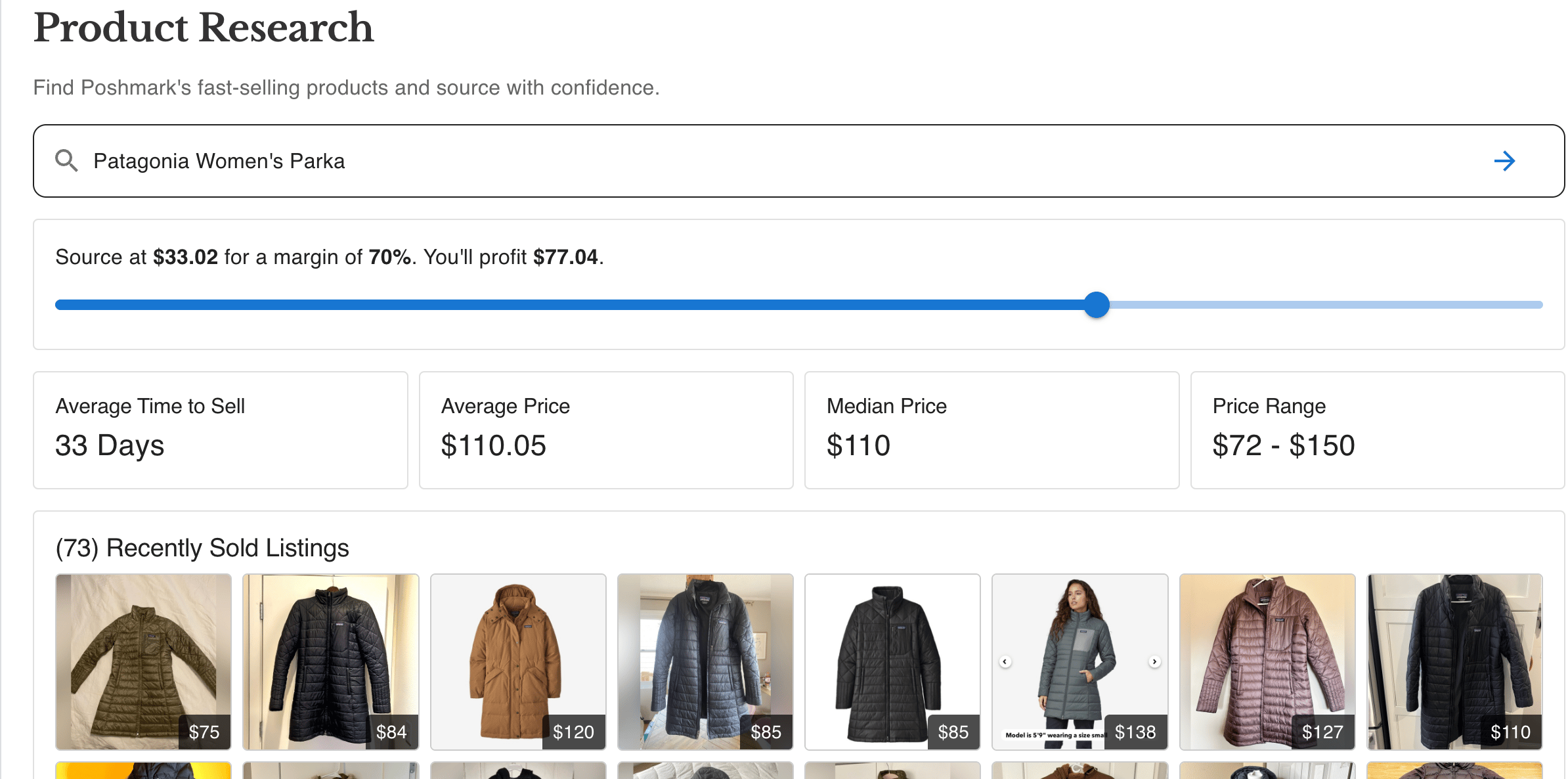The width and height of the screenshot is (1568, 779).
Task: Click the $77.04 profit amount text
Action: pyautogui.click(x=565, y=257)
